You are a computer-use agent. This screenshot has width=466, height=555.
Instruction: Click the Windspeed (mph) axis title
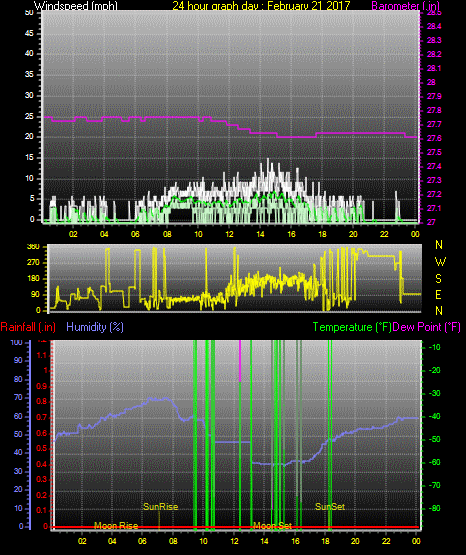click(x=76, y=6)
